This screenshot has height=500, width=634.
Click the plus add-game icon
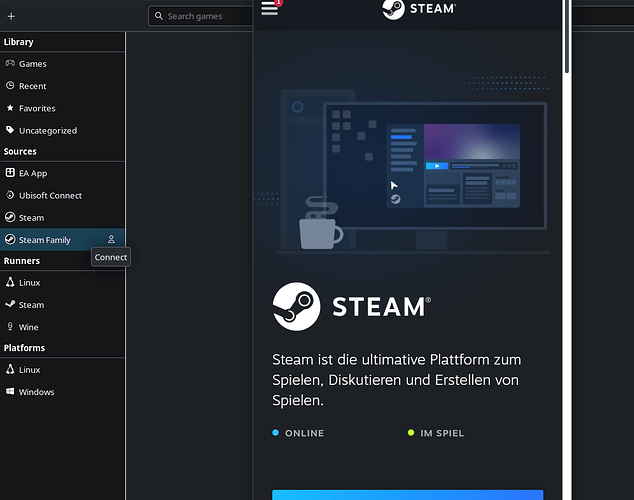(x=11, y=17)
